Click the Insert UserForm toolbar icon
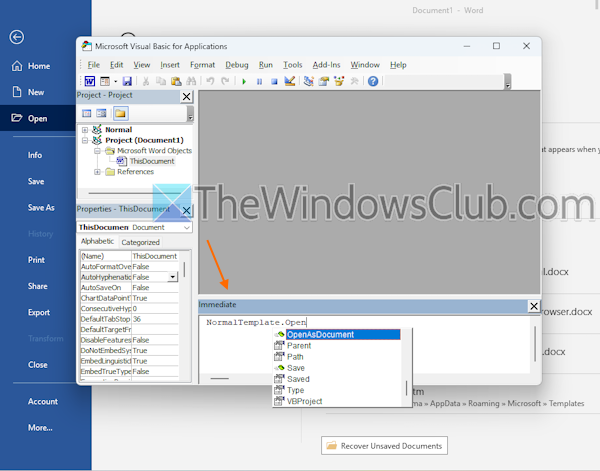This screenshot has height=471, width=600. (x=104, y=81)
